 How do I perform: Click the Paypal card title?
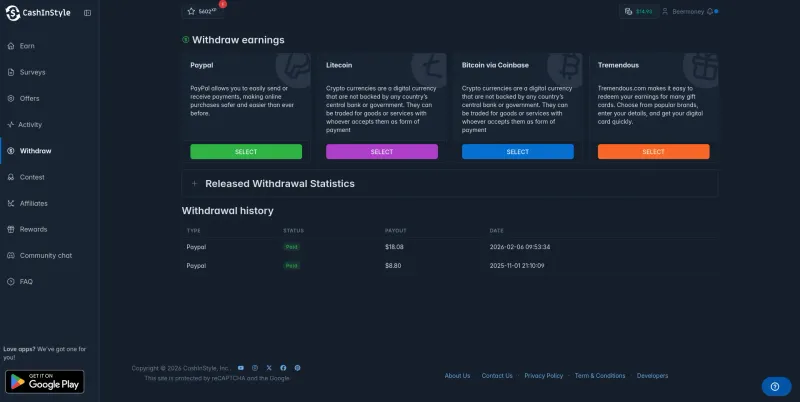coord(202,65)
